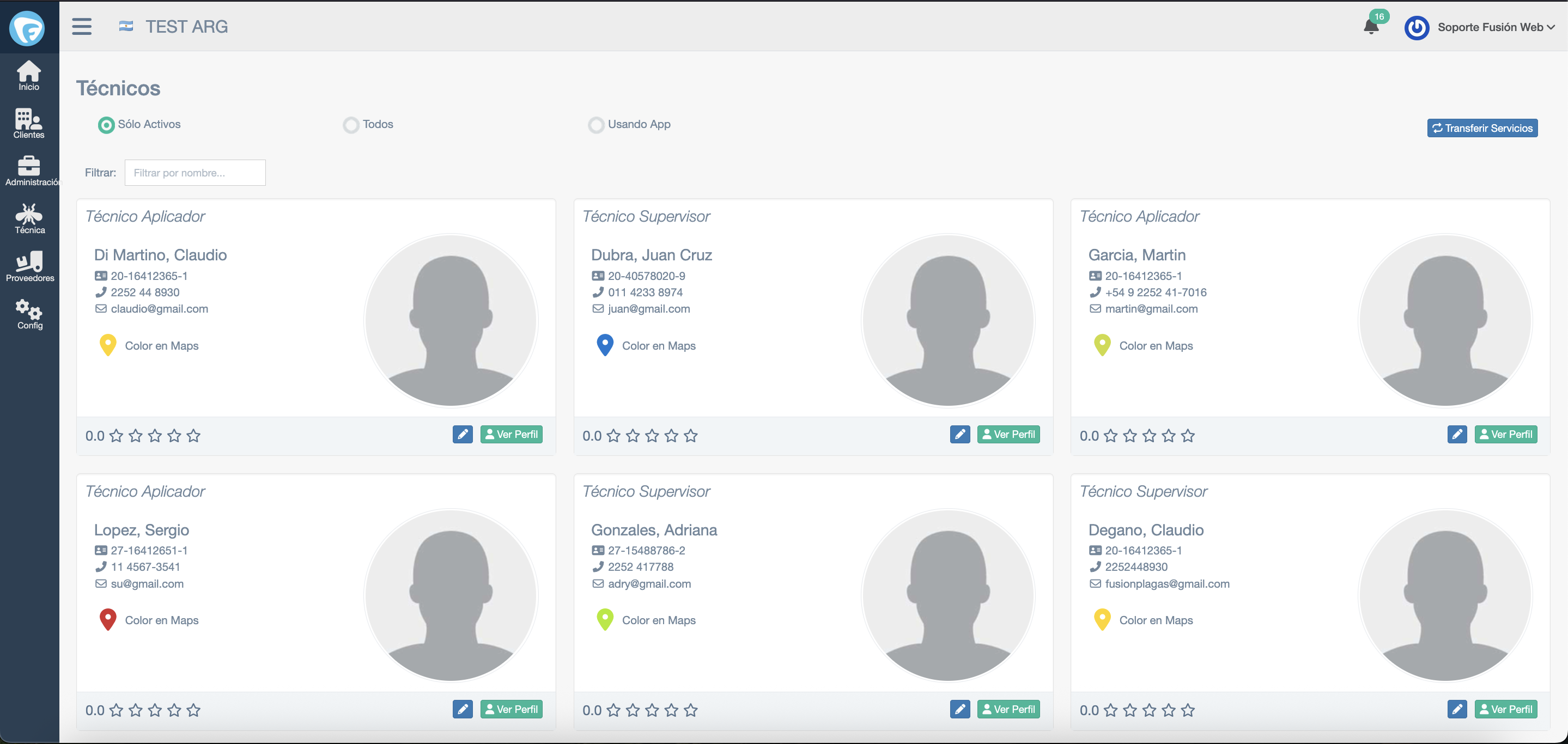Click email juan@gmail.com
Screen dimensions: 1568x744
649,308
